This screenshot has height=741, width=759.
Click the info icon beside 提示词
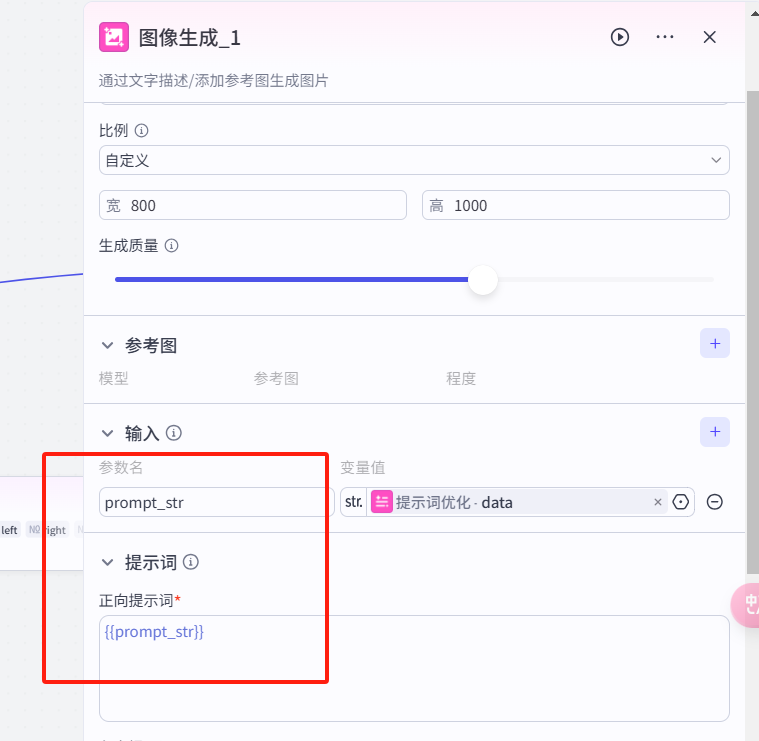pyautogui.click(x=191, y=562)
